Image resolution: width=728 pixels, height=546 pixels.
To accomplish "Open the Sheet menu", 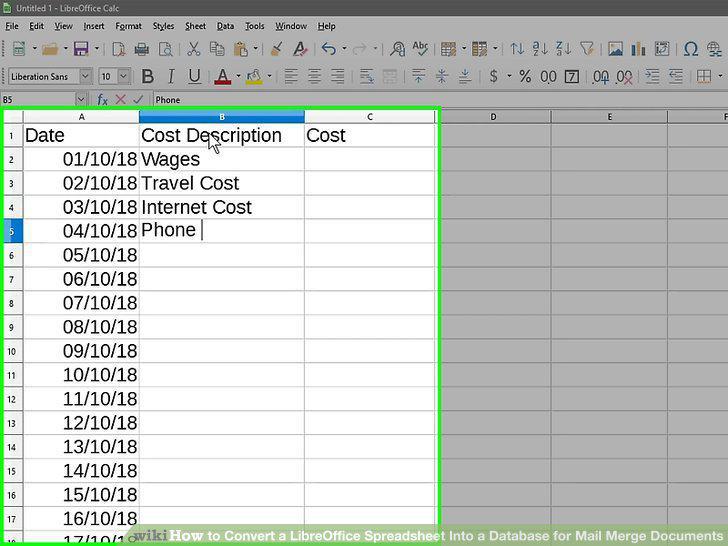I will click(195, 26).
